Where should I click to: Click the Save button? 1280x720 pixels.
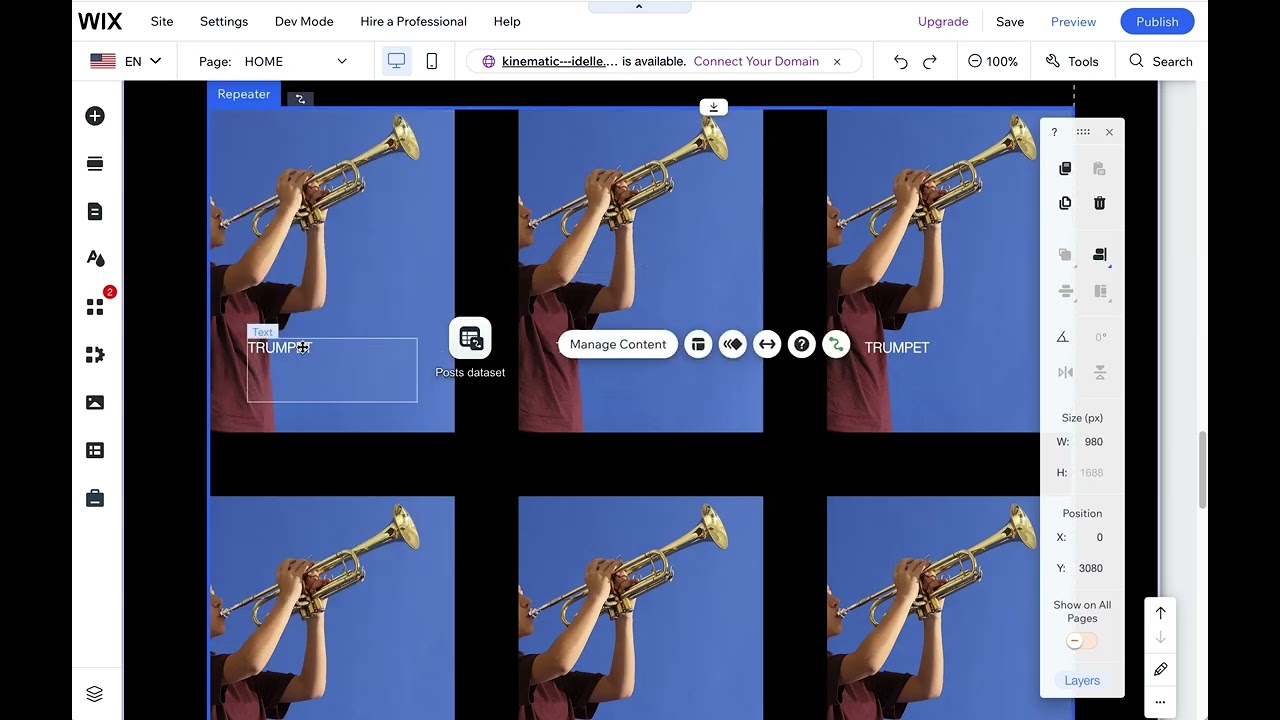(1010, 21)
